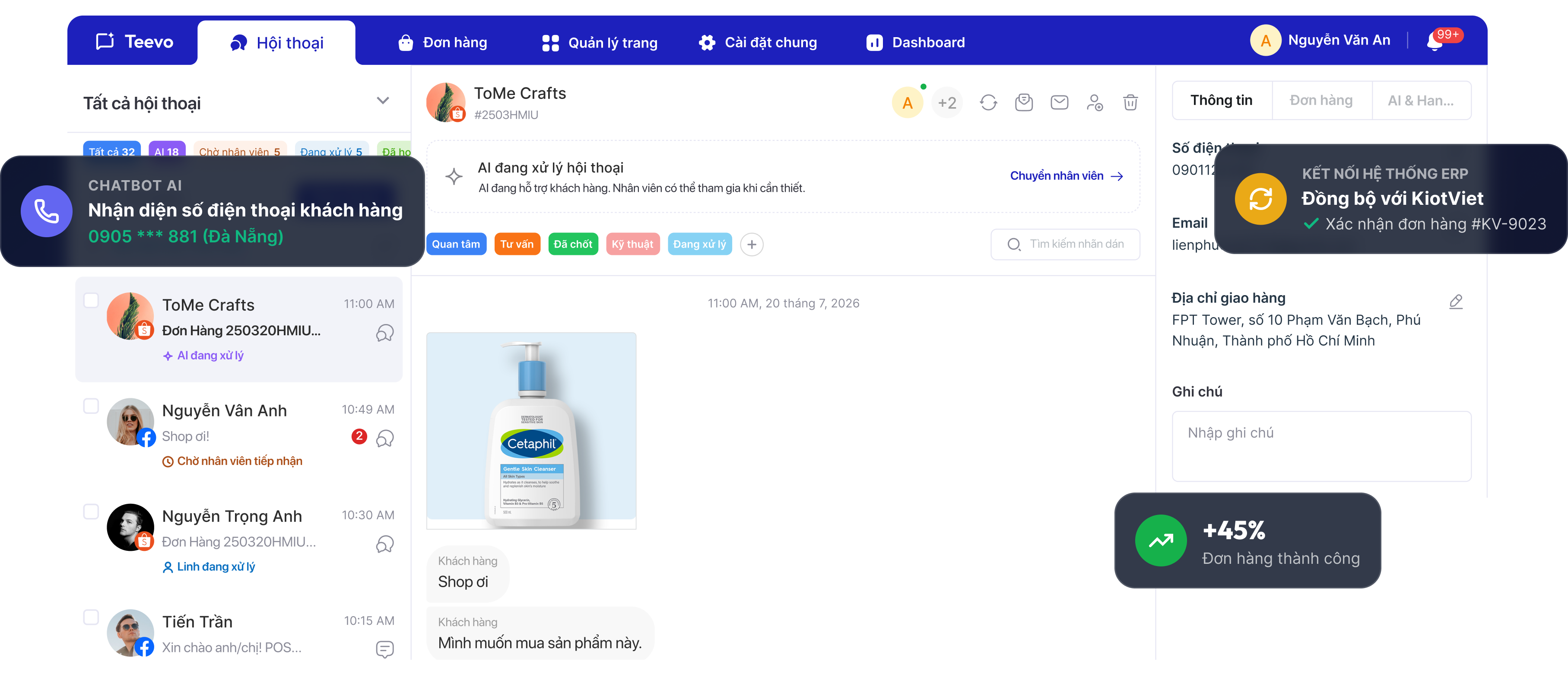Tick the Nguyễn Vân Anh checkbox

tap(91, 406)
